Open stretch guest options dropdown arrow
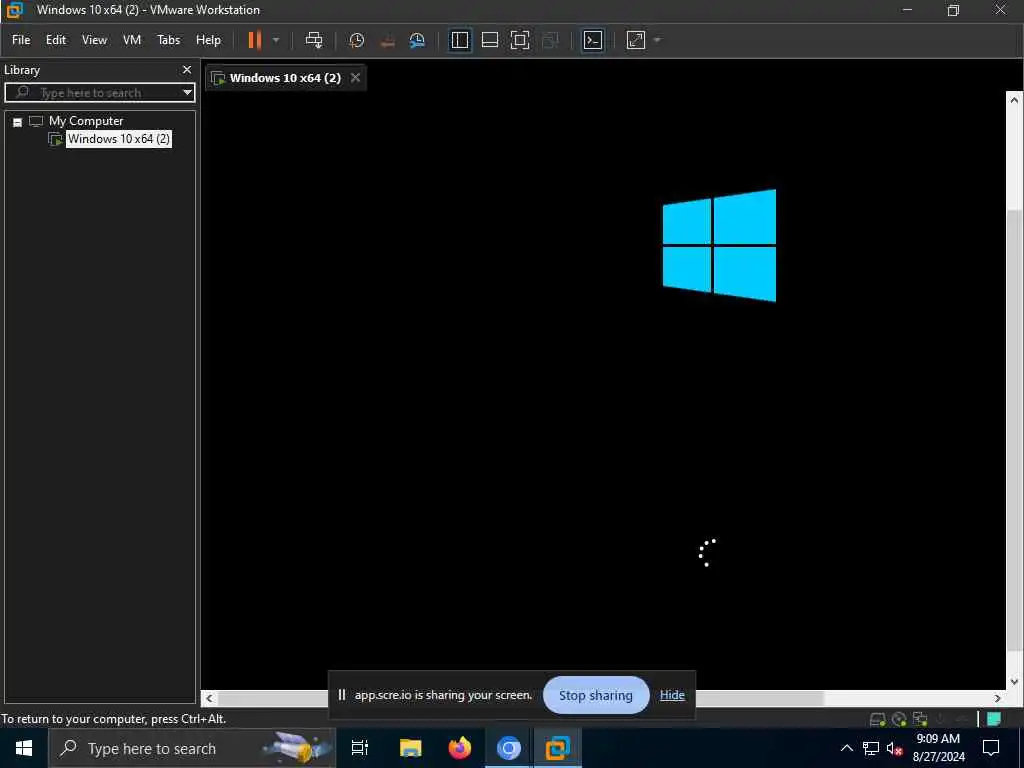The width and height of the screenshot is (1024, 768). point(657,40)
